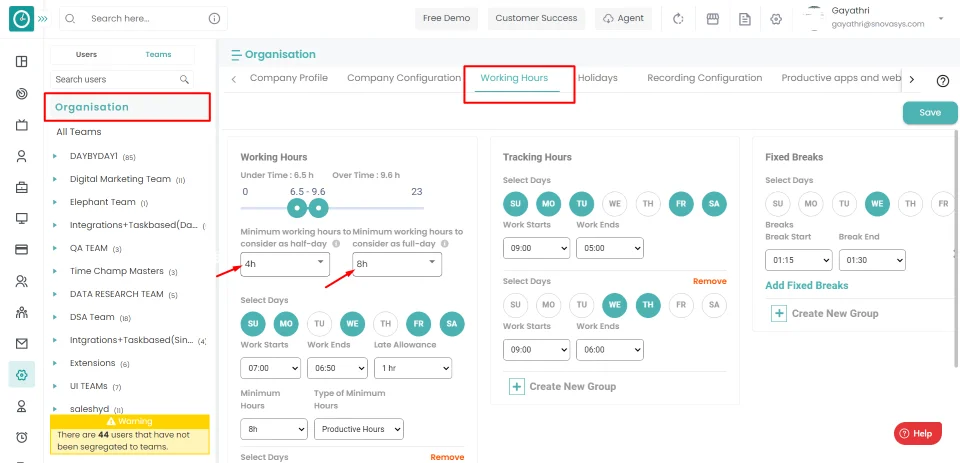Click the mail envelope icon in sidebar
The height and width of the screenshot is (463, 960).
pyautogui.click(x=21, y=343)
